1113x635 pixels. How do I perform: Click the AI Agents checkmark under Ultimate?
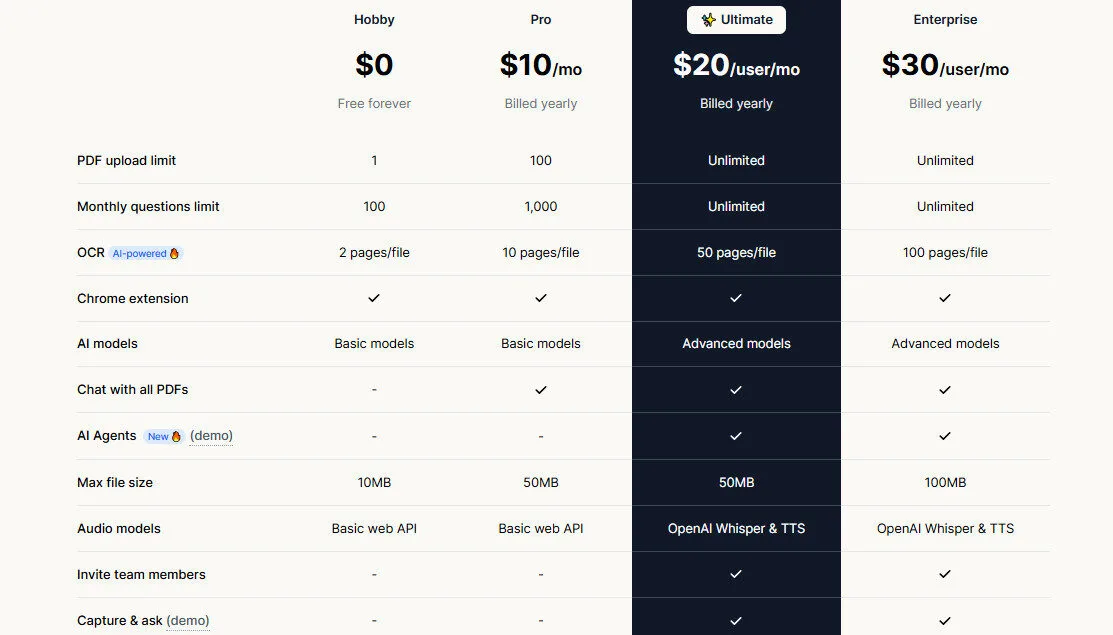pos(736,436)
